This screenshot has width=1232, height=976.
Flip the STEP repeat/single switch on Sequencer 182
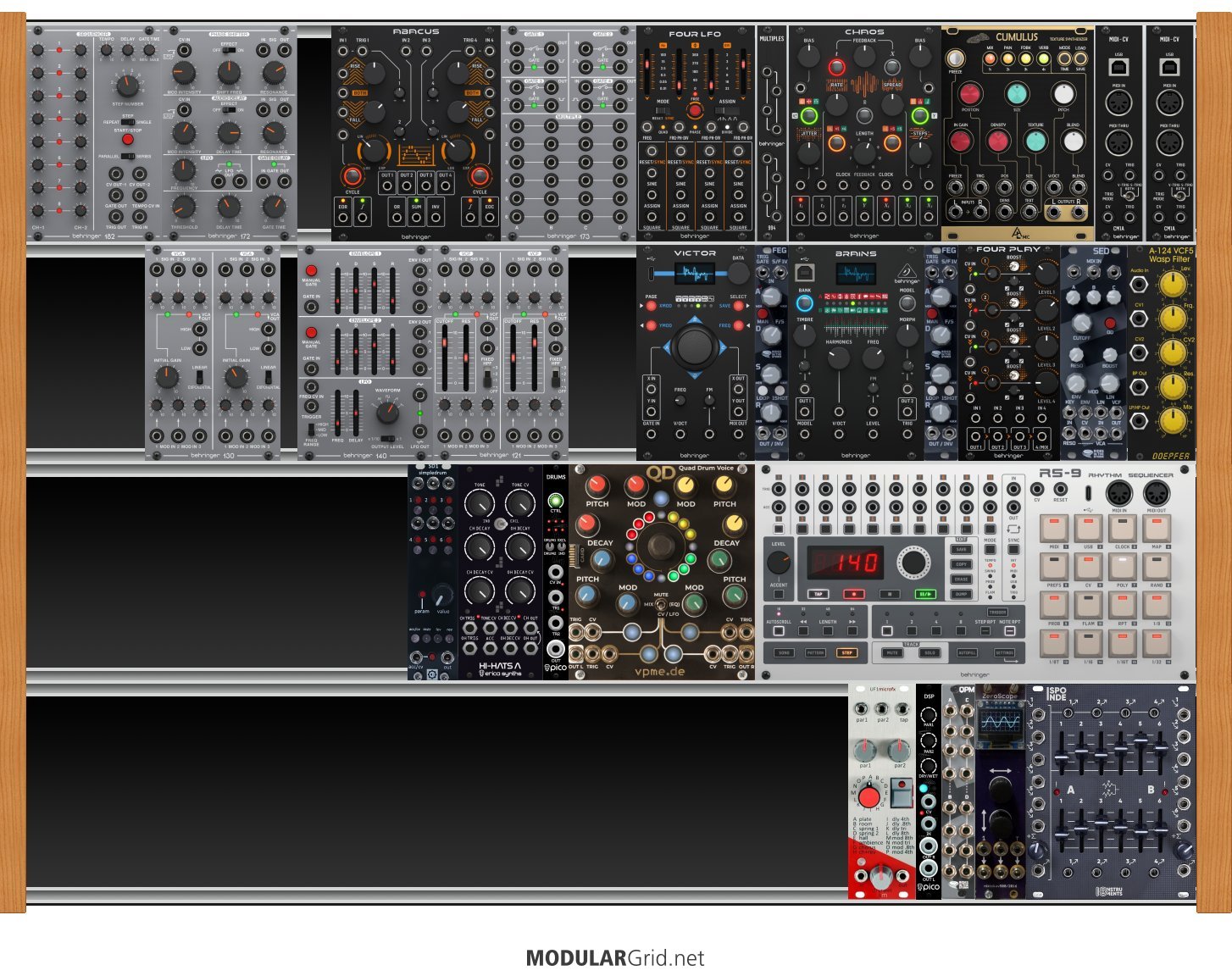click(x=128, y=122)
